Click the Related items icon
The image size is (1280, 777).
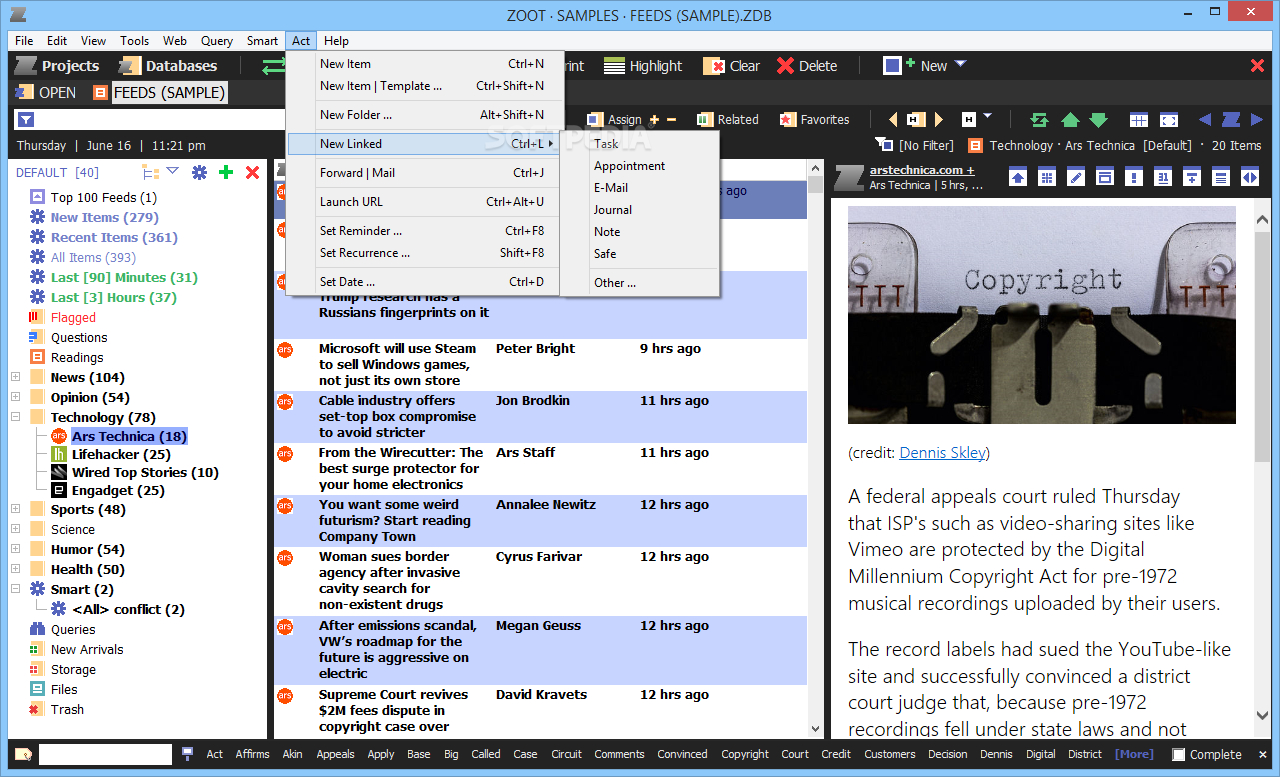tap(705, 119)
